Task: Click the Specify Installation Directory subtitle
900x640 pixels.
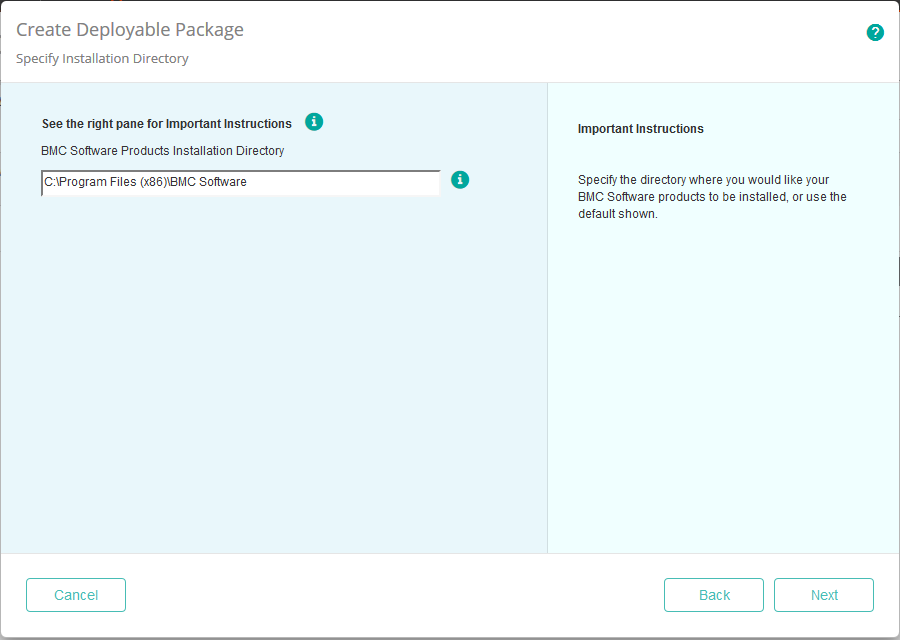Action: pos(102,59)
